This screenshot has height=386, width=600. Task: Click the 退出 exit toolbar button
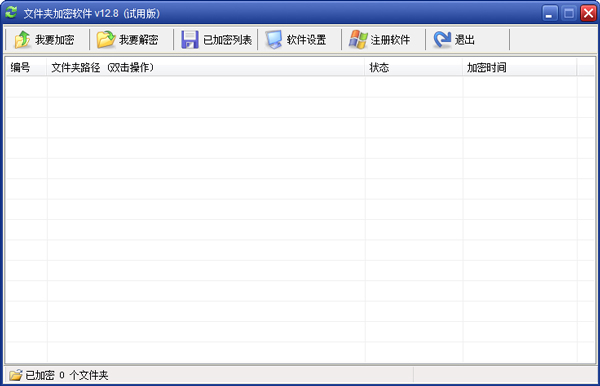tap(468, 39)
